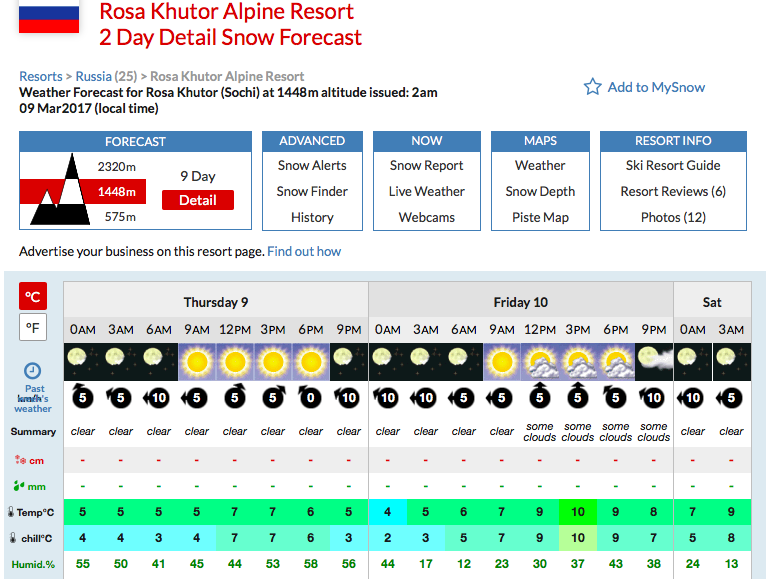Select the 2320m elevation forecast
766x579 pixels.
pos(116,167)
